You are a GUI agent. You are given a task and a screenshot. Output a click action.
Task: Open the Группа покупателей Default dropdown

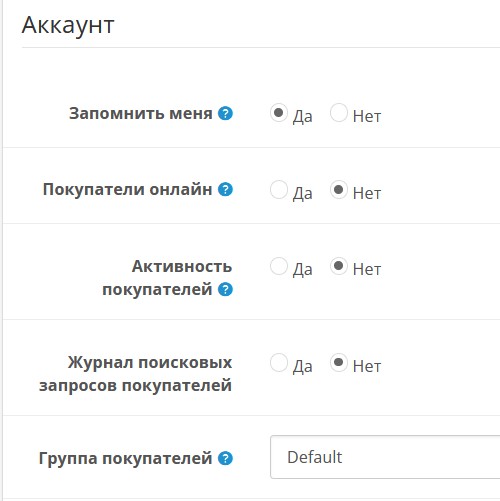tap(385, 457)
